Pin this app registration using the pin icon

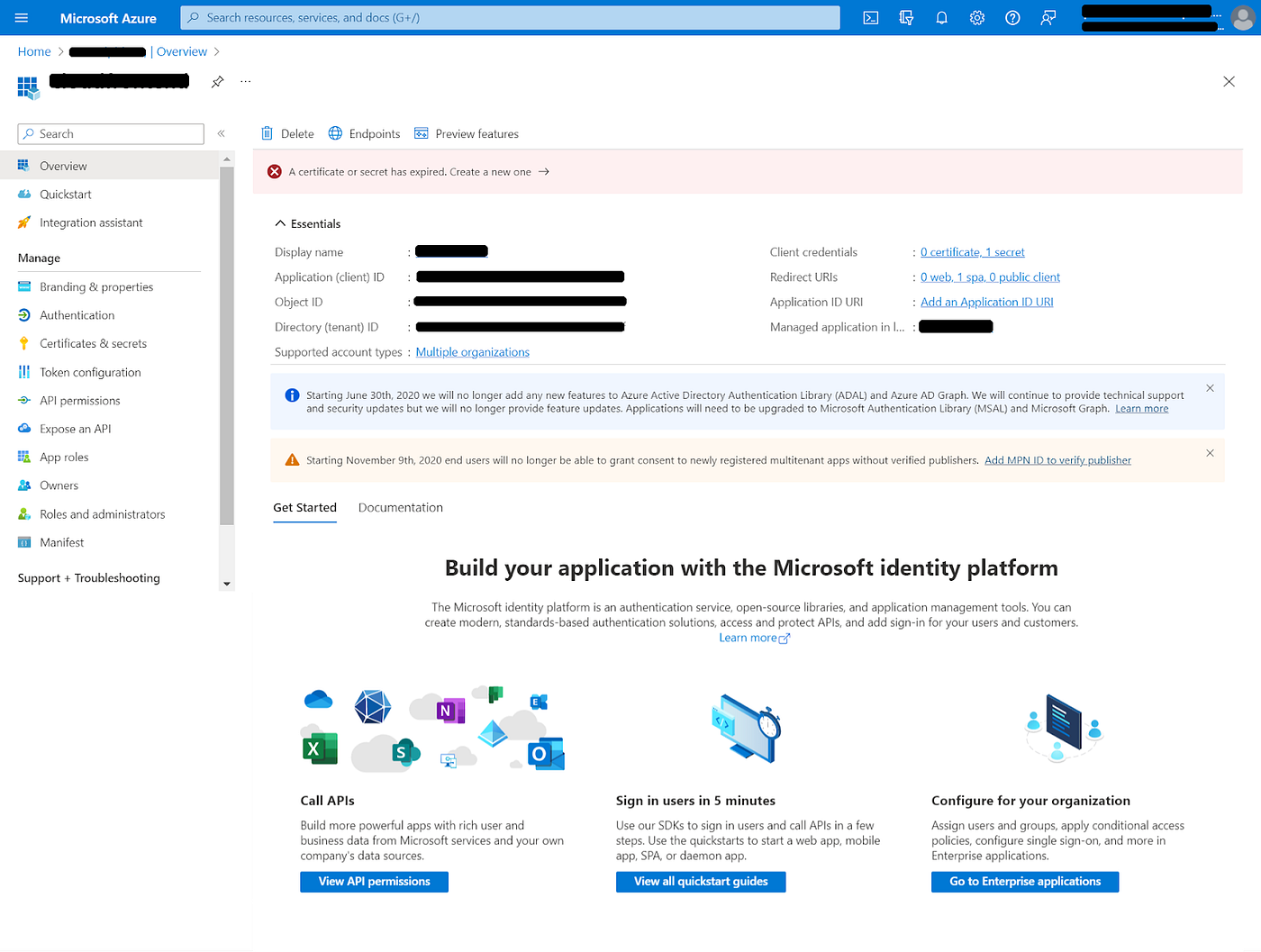[217, 81]
